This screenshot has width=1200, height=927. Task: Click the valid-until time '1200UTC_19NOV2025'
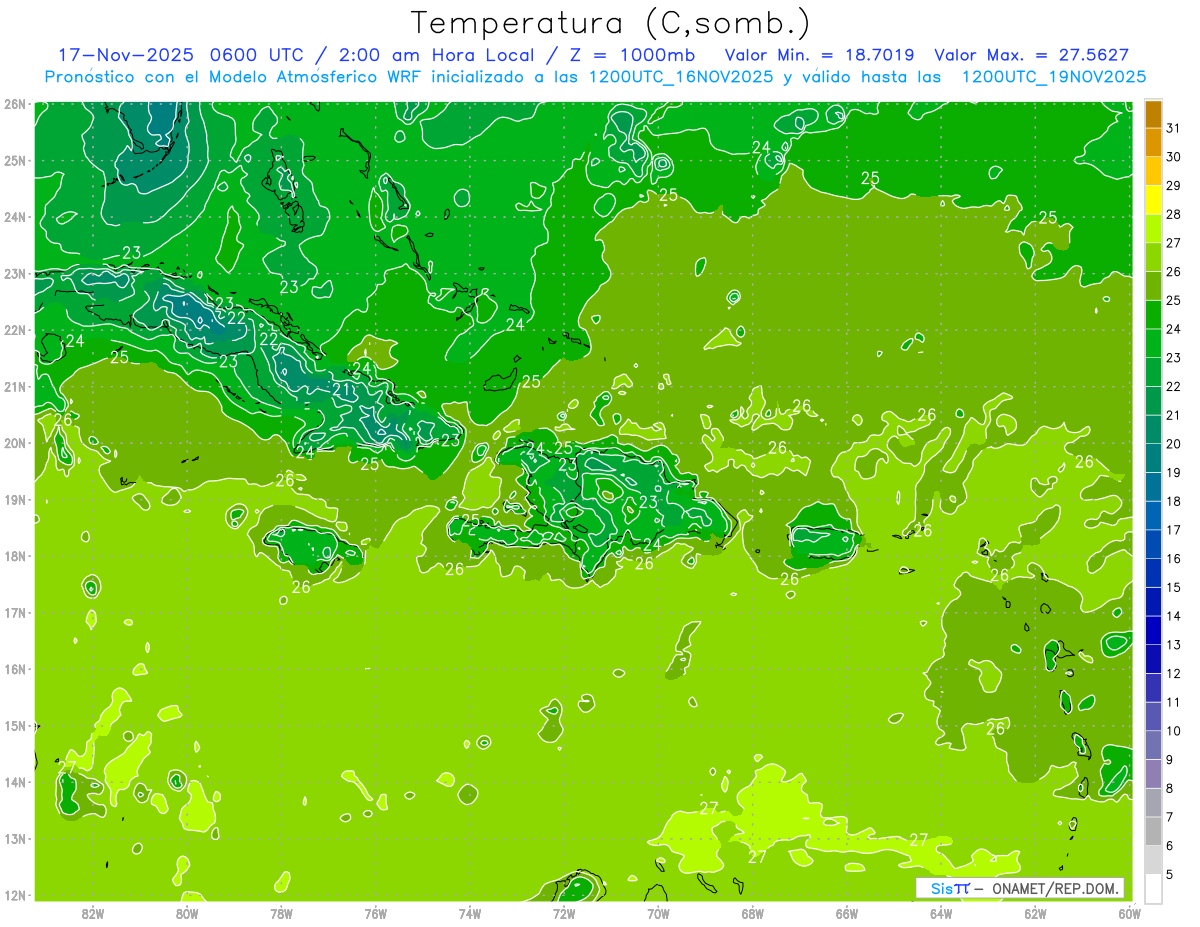1054,77
